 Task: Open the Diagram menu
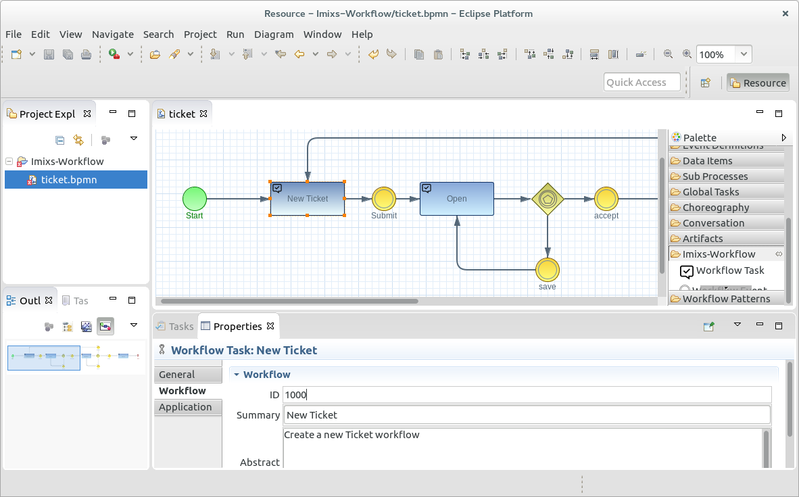point(274,34)
